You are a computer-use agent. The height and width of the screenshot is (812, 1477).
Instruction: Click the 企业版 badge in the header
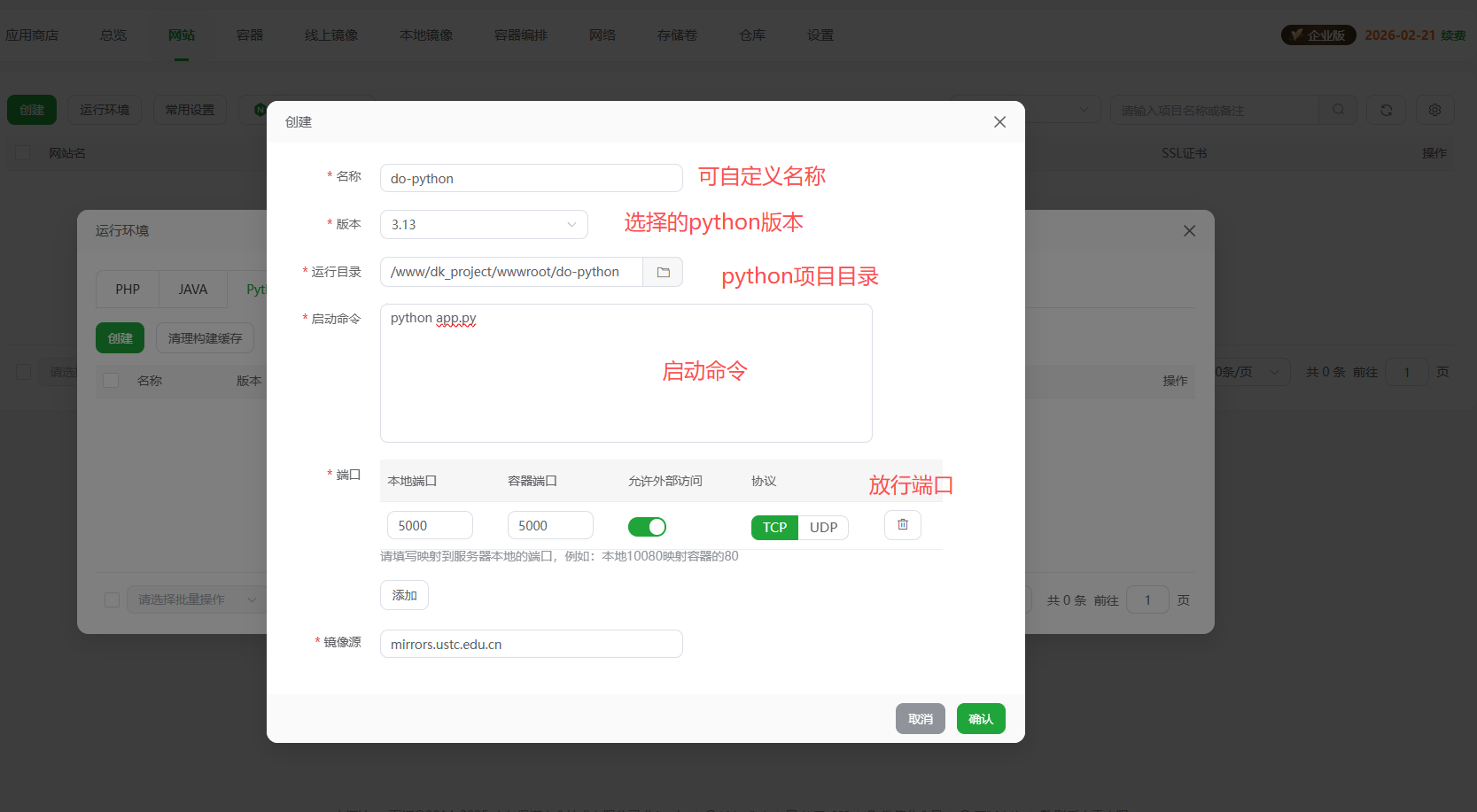(x=1318, y=35)
